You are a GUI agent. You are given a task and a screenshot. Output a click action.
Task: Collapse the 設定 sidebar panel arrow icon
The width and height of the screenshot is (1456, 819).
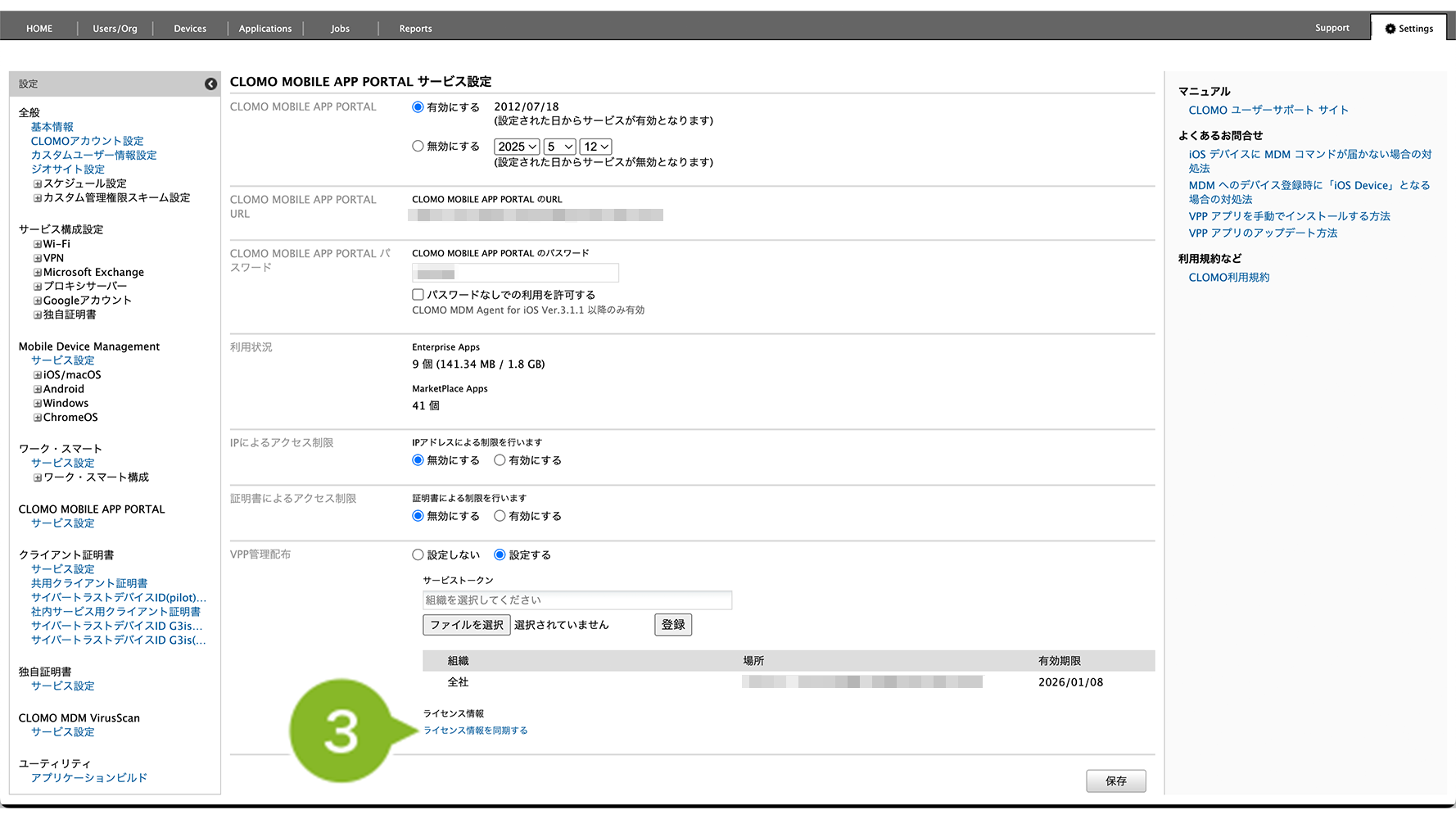210,84
